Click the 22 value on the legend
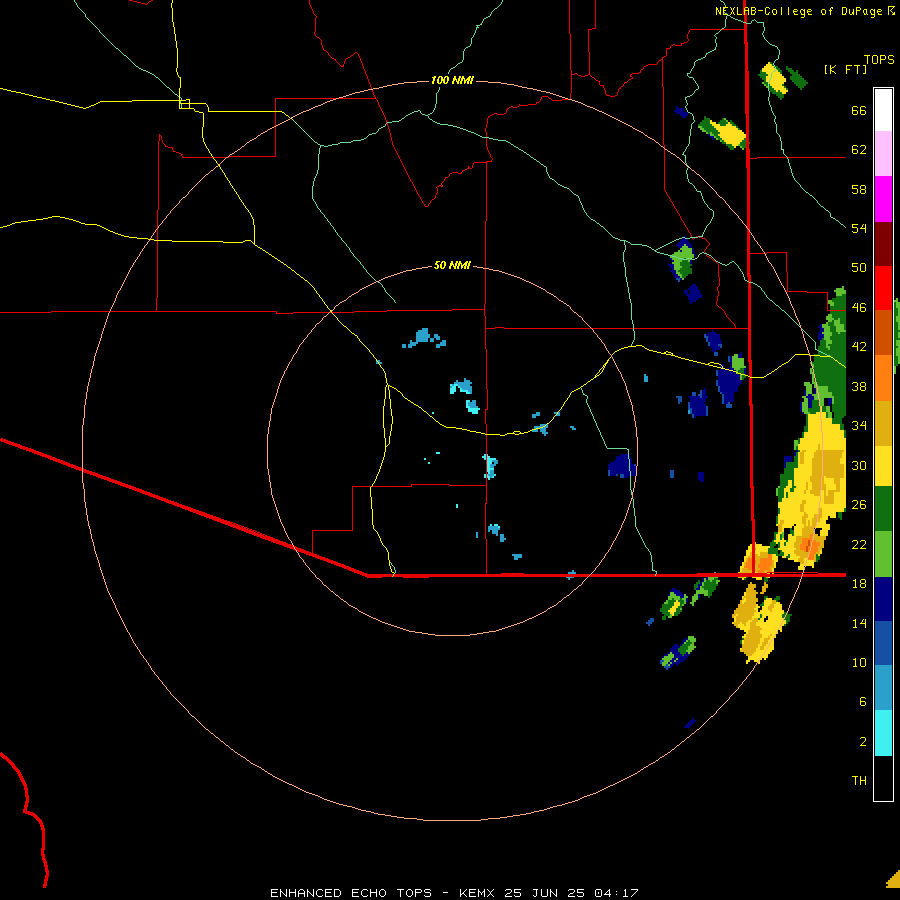 pos(859,544)
